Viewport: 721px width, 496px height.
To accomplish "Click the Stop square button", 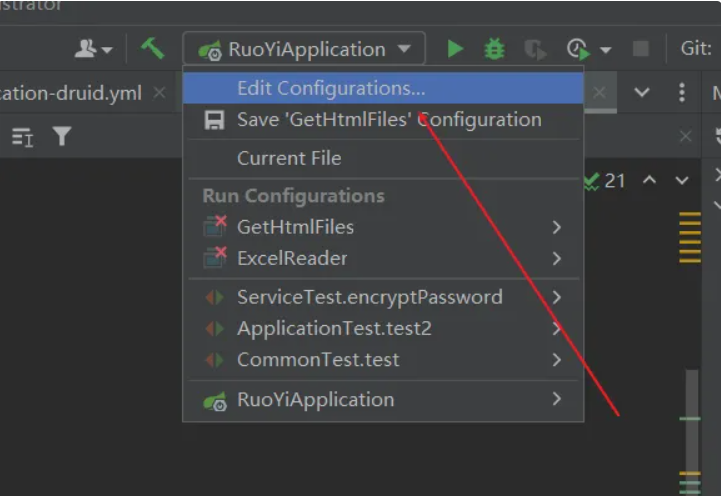I will pos(641,49).
